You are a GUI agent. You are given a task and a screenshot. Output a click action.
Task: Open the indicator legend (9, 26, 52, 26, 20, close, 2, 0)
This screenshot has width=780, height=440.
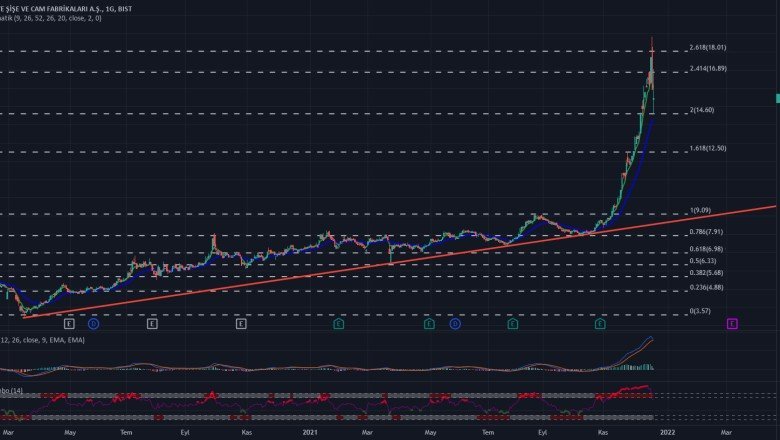click(51, 18)
